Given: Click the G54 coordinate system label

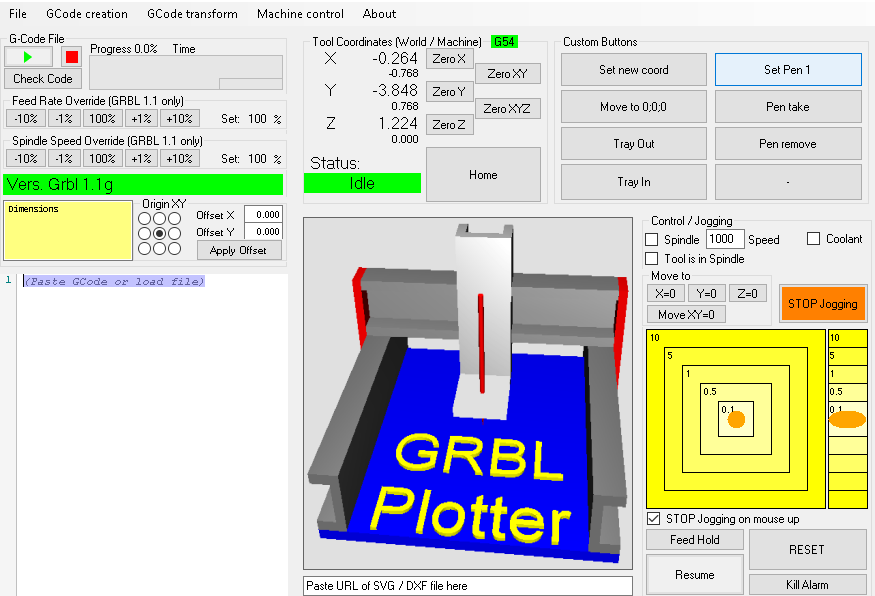Looking at the screenshot, I should [504, 42].
